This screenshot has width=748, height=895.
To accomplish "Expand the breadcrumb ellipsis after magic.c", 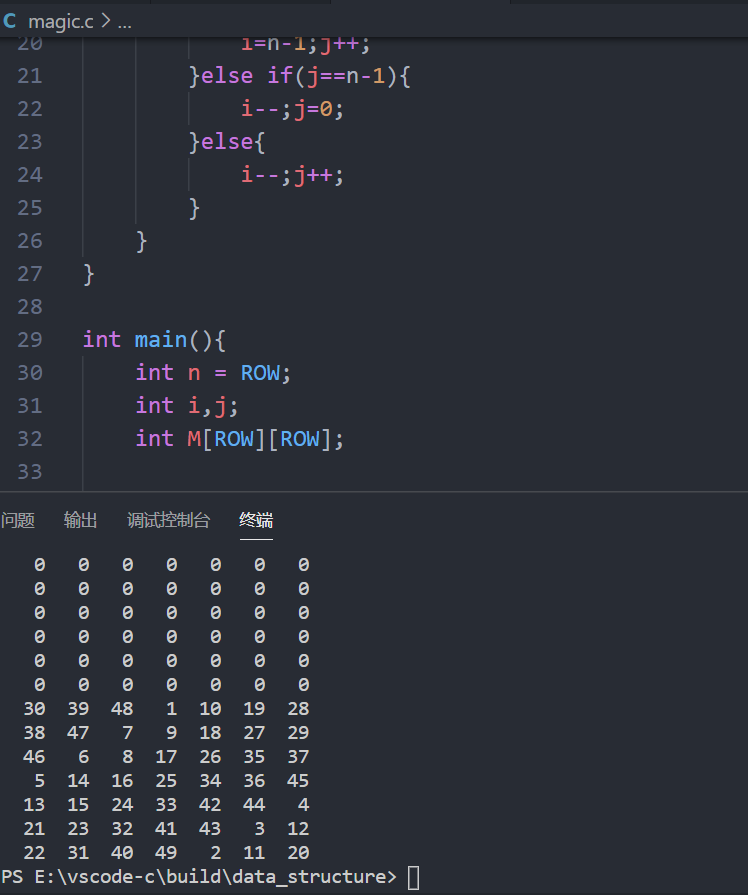I will pyautogui.click(x=124, y=22).
